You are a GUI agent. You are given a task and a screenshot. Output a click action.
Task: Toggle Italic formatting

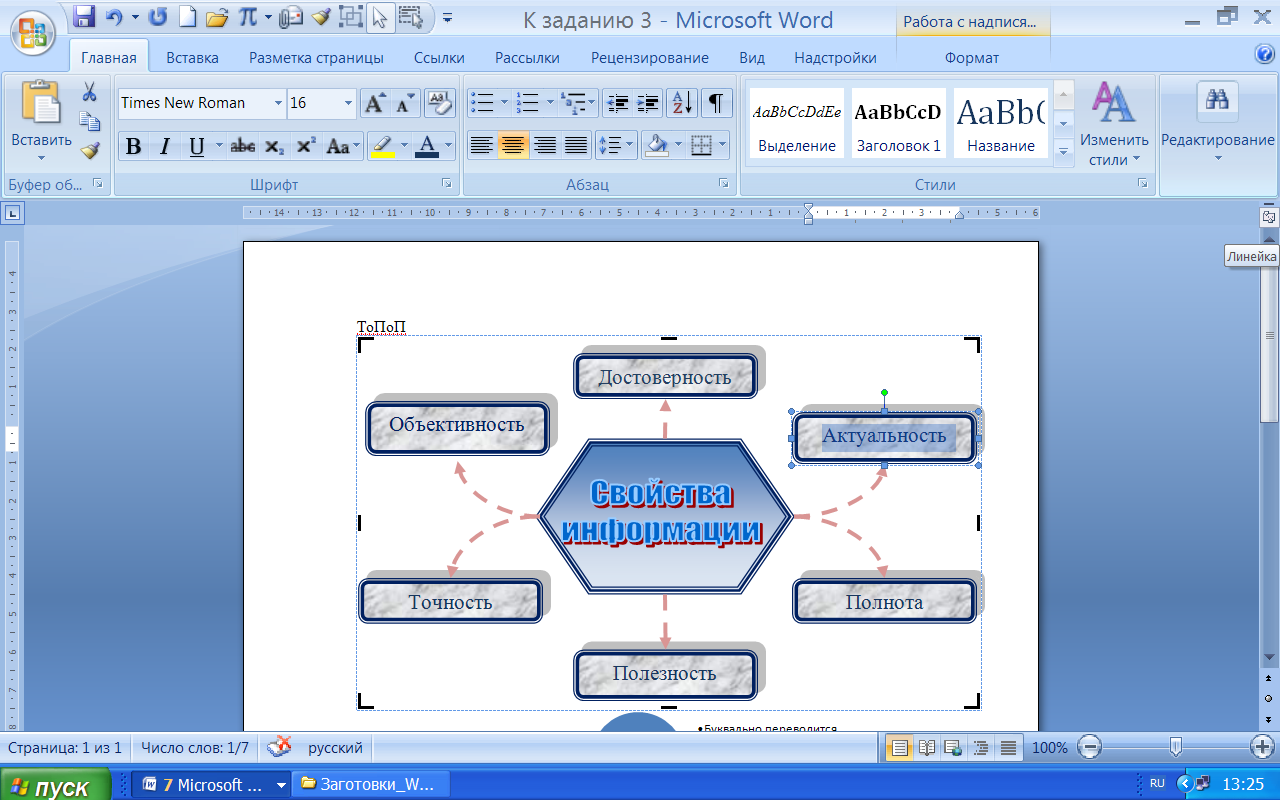point(165,147)
